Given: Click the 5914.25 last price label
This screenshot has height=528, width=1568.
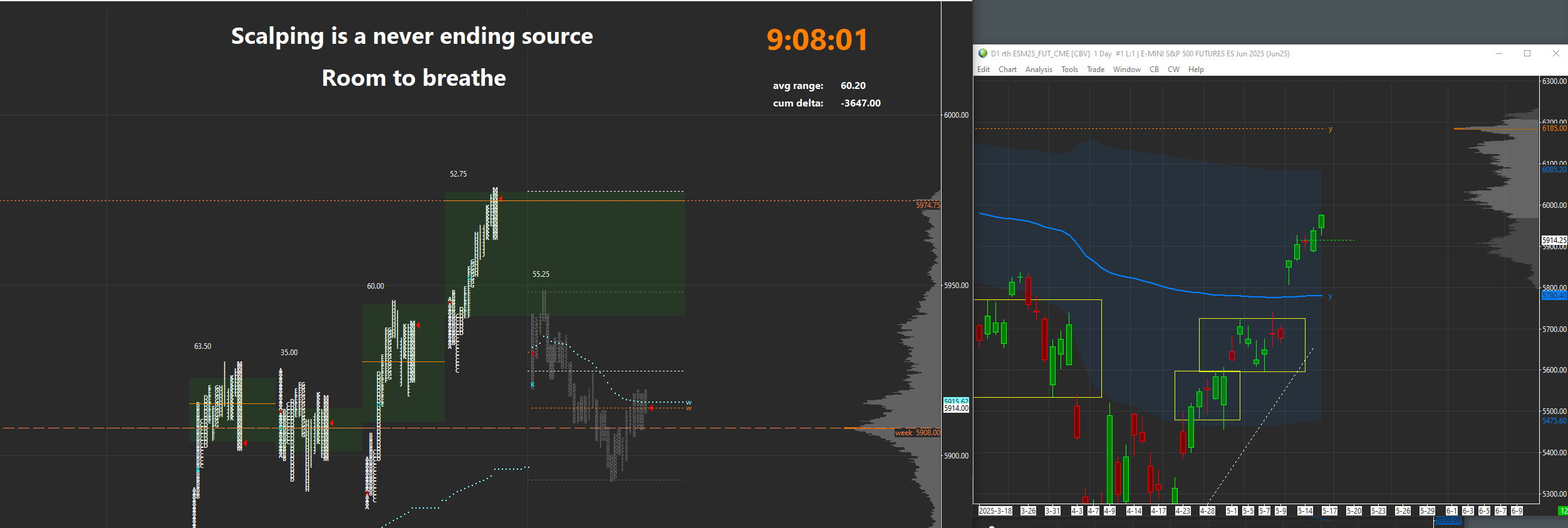Looking at the screenshot, I should point(1554,240).
